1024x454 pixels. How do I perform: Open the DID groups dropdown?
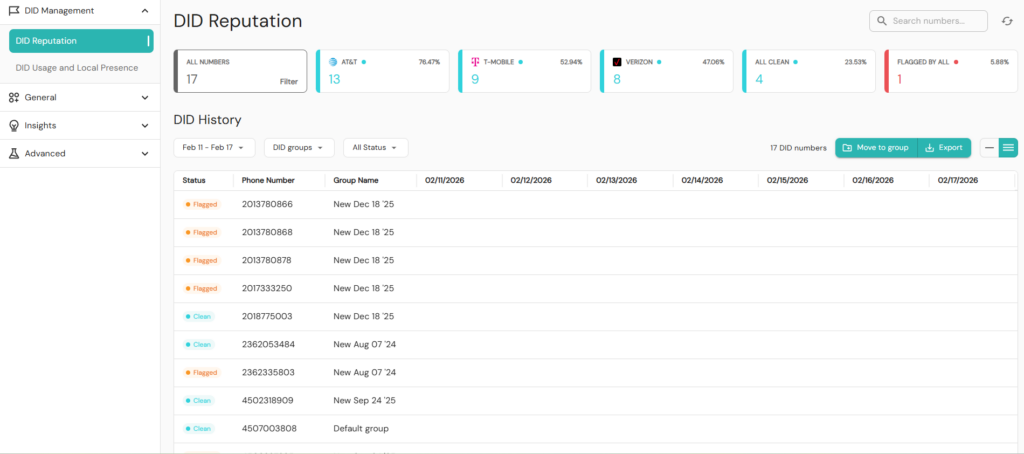(x=299, y=148)
